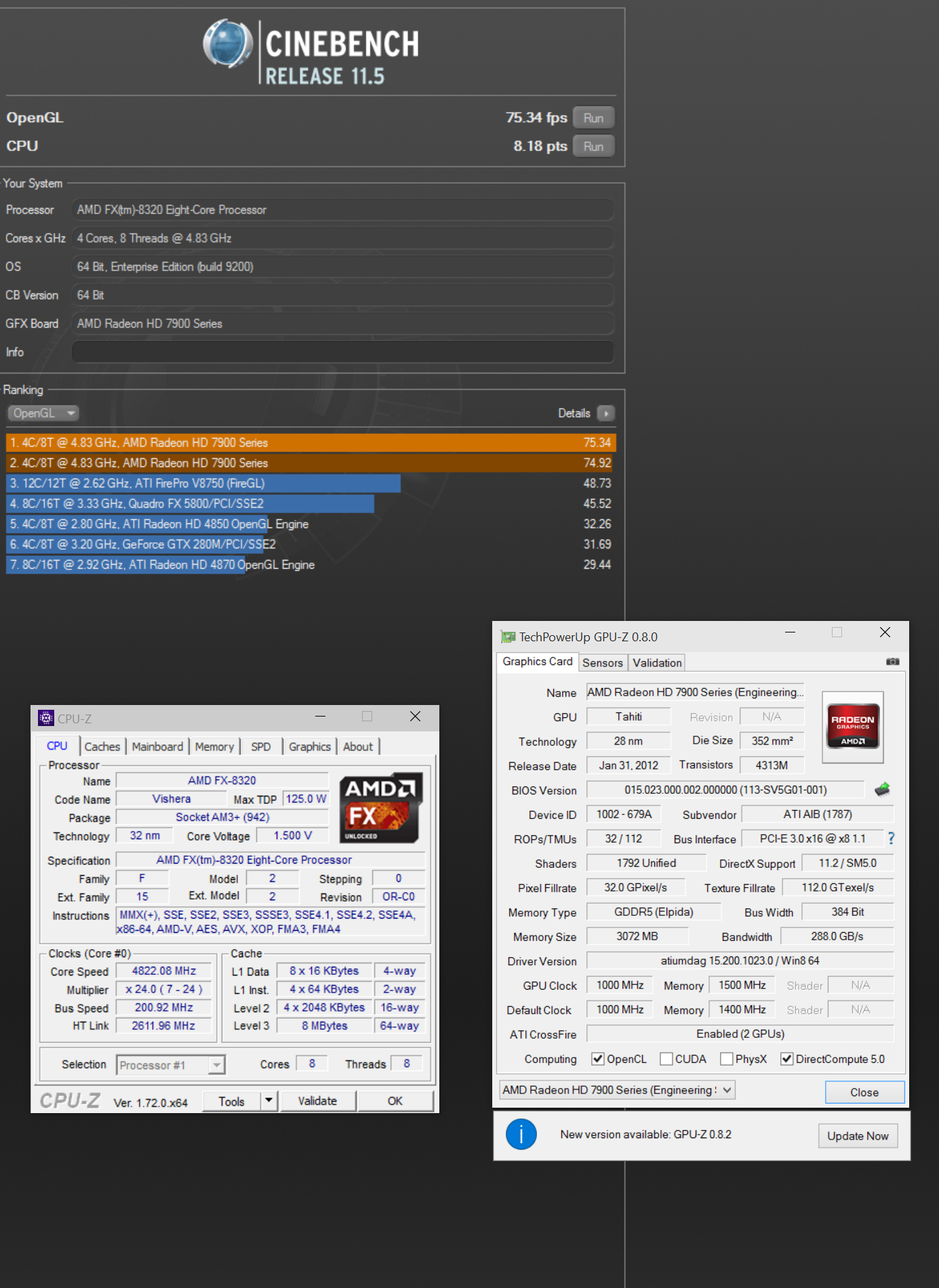Click the ATI CrossFire Enabled (2 GPUs) field

(x=740, y=1034)
